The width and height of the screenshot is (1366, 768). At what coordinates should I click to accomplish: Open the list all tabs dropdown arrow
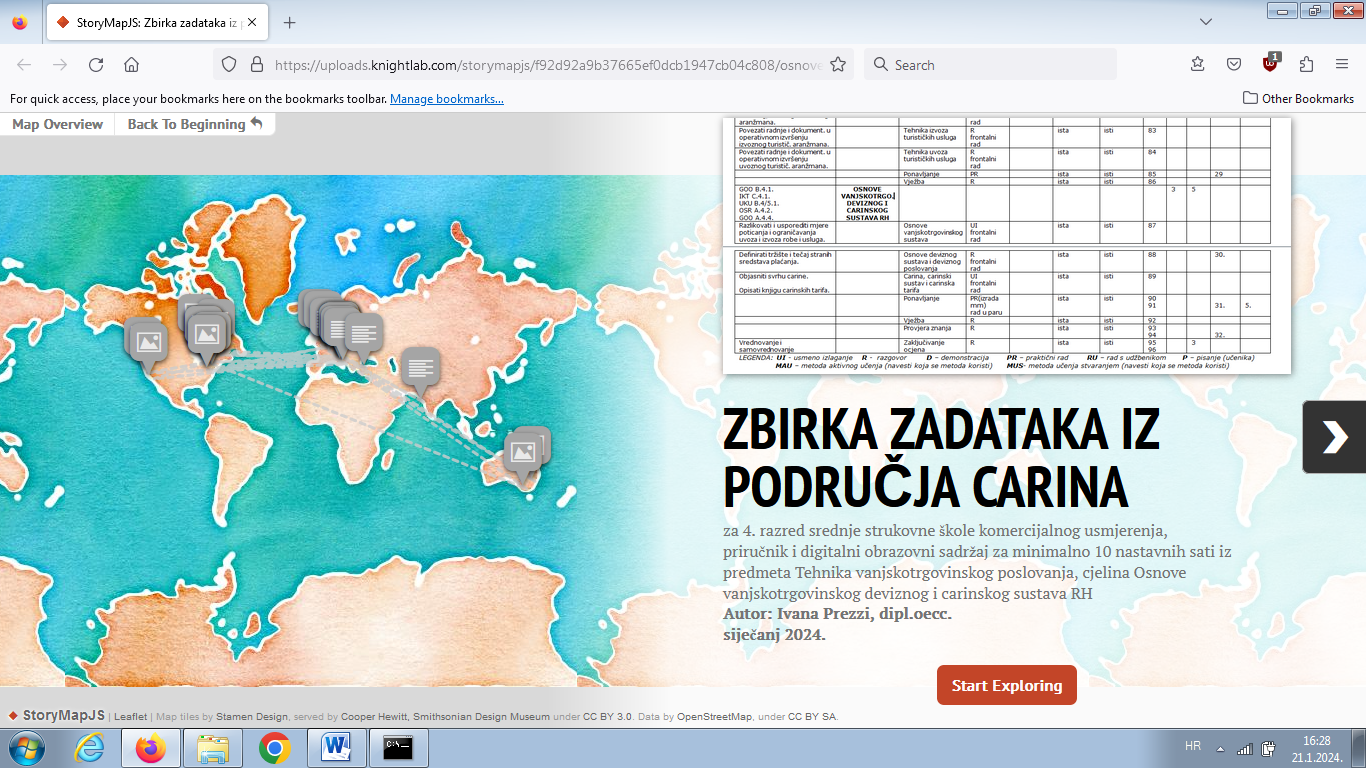pos(1206,22)
